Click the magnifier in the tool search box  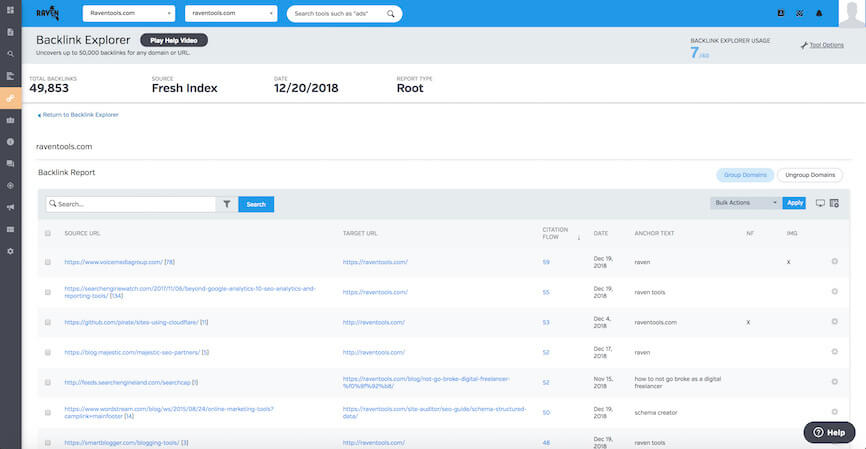coord(390,14)
